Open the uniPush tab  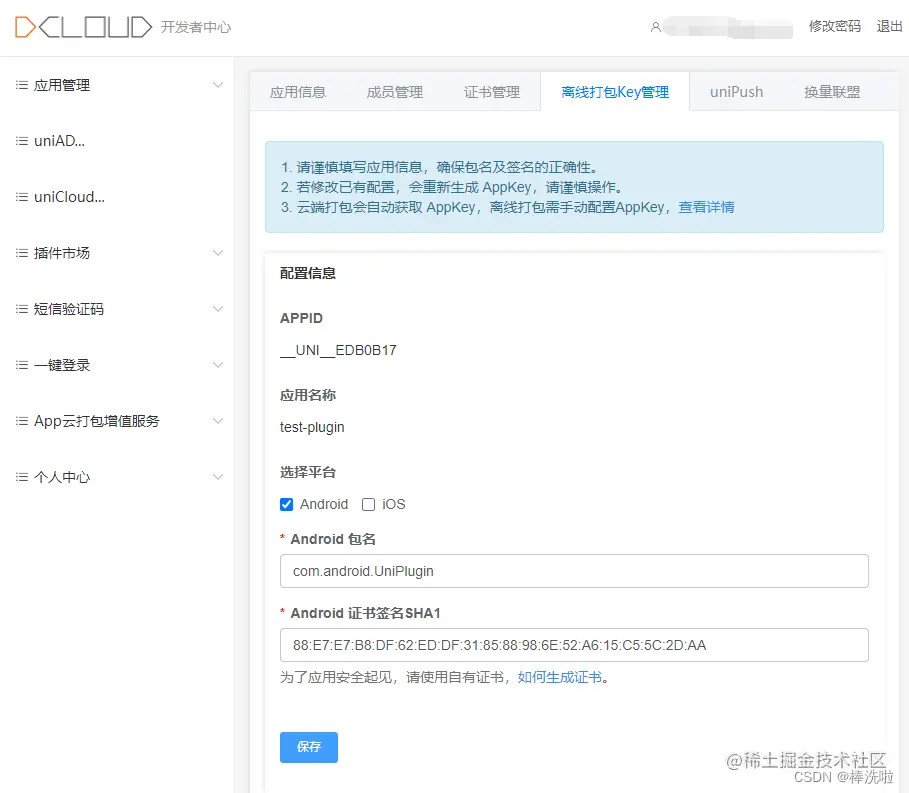tap(736, 92)
